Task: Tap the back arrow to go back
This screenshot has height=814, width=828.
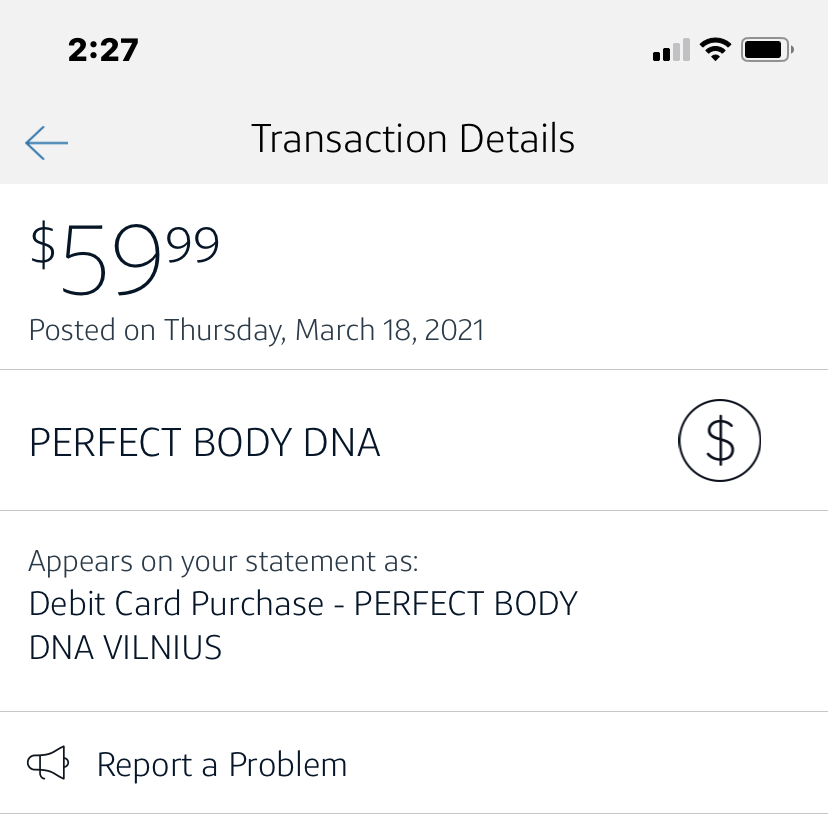Action: coord(46,142)
